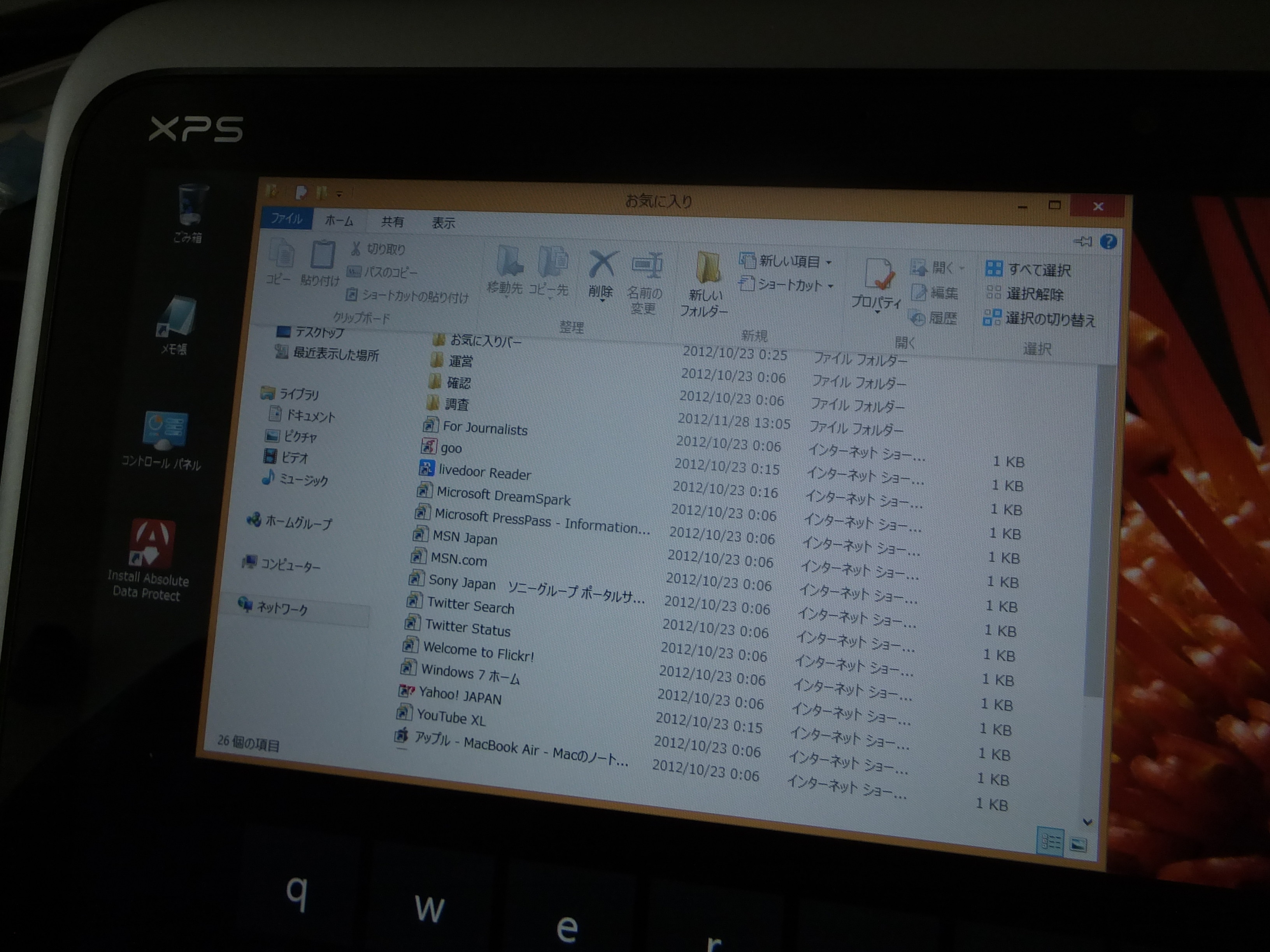Click the コピー (Copy) ribbon icon
The height and width of the screenshot is (952, 1270).
[281, 262]
